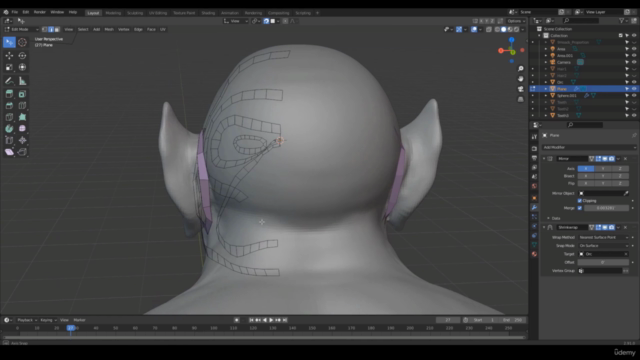Open the File menu

pos(15,12)
